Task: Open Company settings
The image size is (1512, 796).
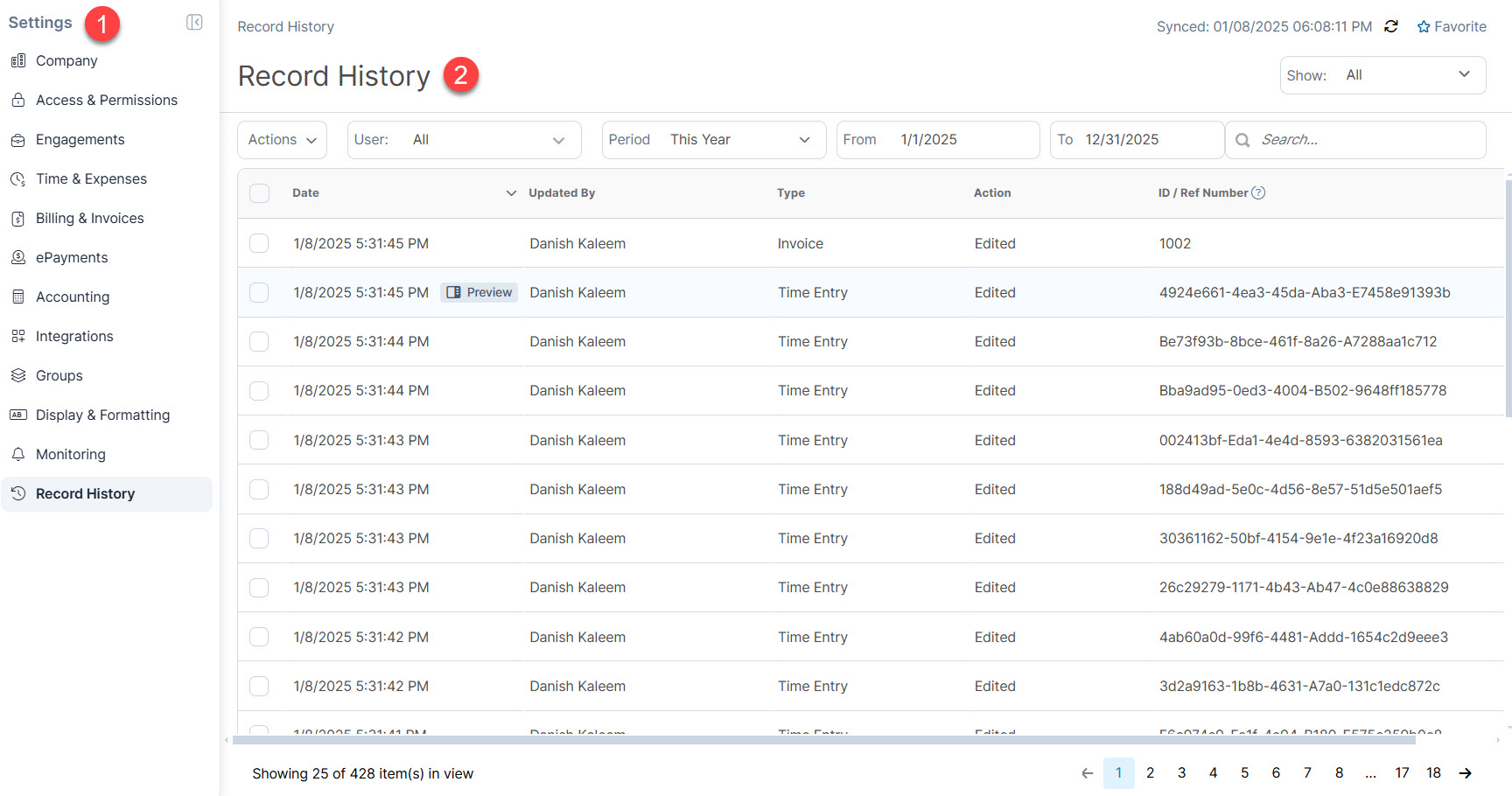Action: coord(66,60)
